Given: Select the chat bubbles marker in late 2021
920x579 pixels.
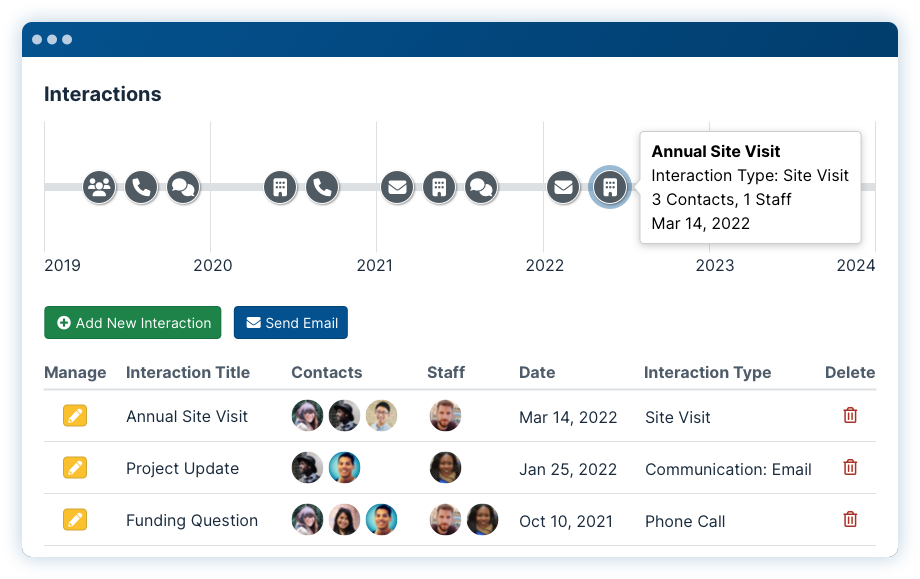Looking at the screenshot, I should click(481, 187).
